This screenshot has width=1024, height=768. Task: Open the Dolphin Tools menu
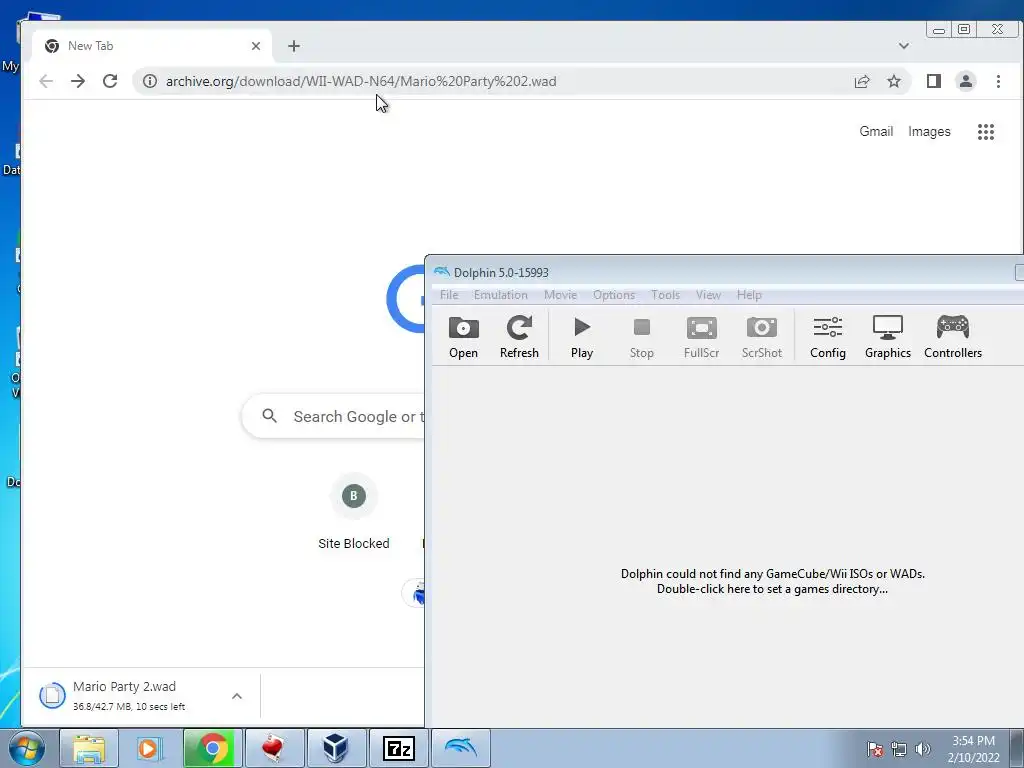click(665, 295)
